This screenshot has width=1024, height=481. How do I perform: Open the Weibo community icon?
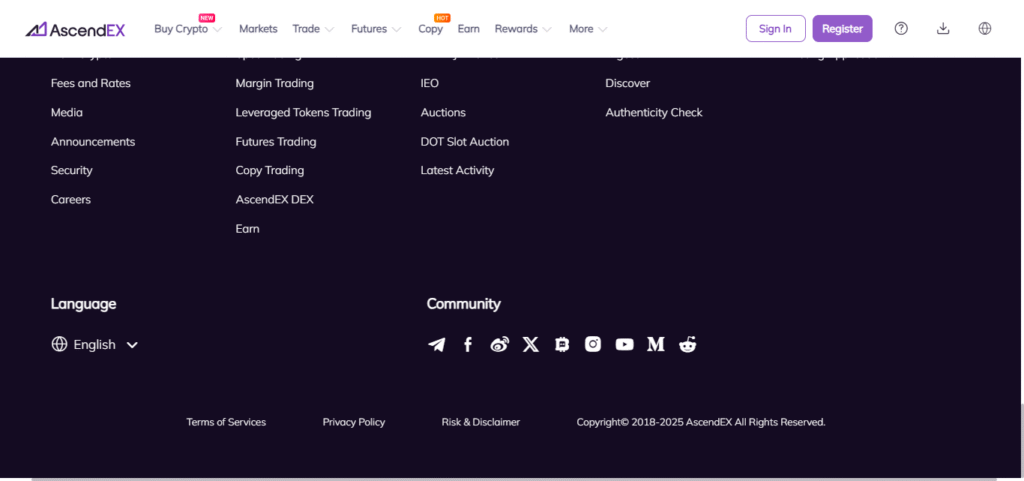click(500, 345)
